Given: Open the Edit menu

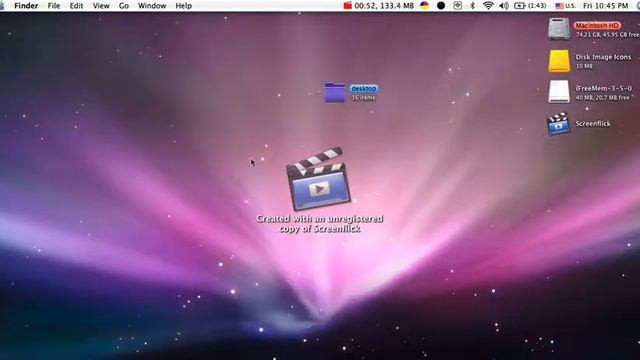Looking at the screenshot, I should 76,6.
